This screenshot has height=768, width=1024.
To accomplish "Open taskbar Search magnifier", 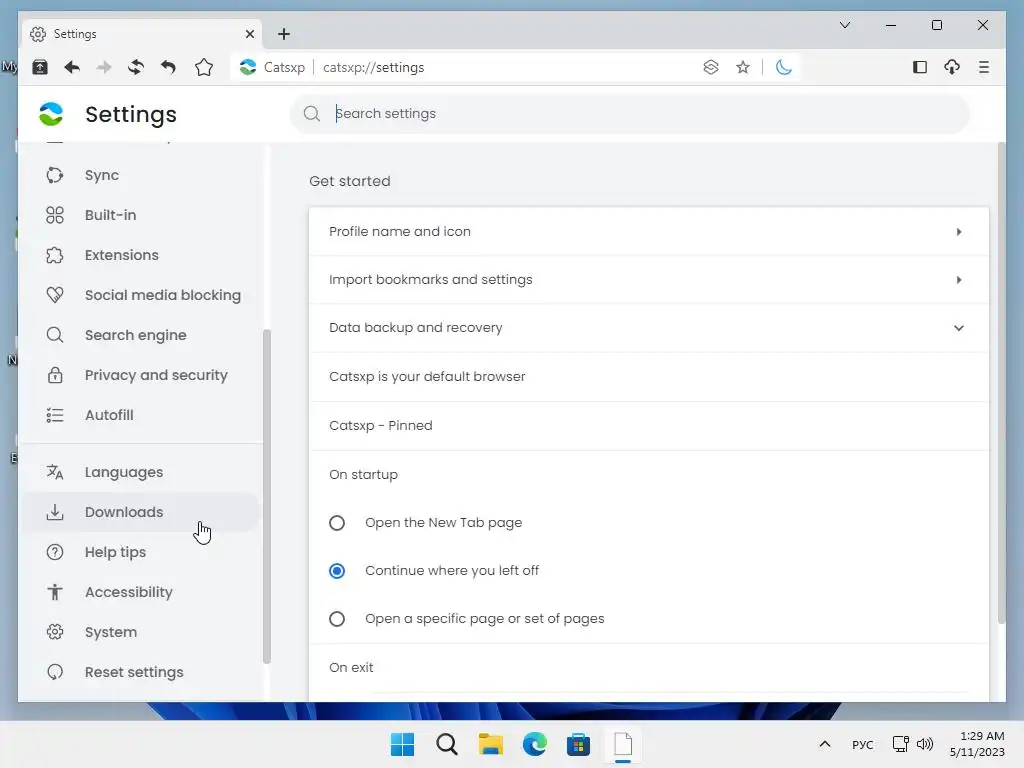I will click(x=447, y=744).
